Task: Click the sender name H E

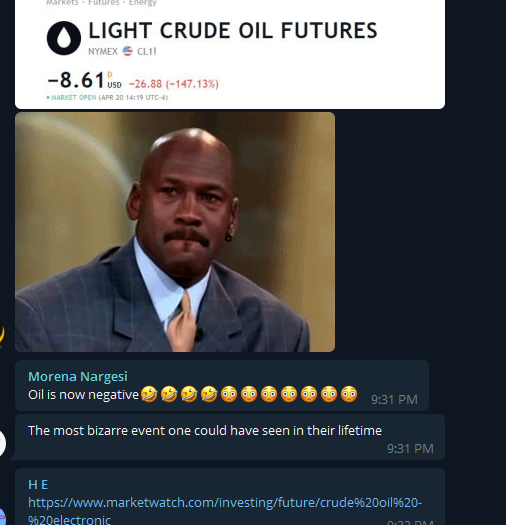Action: 38,484
